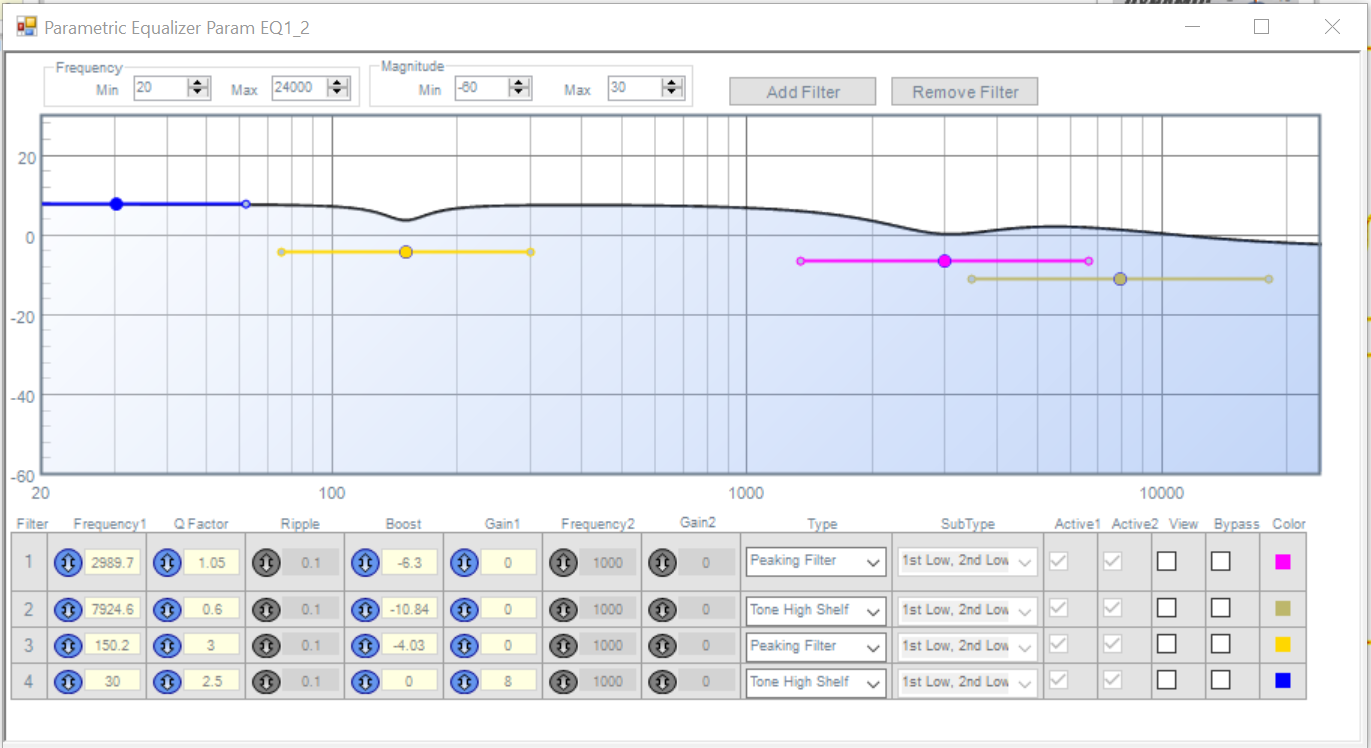1371x748 pixels.
Task: Click disabled Frequency2 knob icon in row 4
Action: pyautogui.click(x=563, y=682)
